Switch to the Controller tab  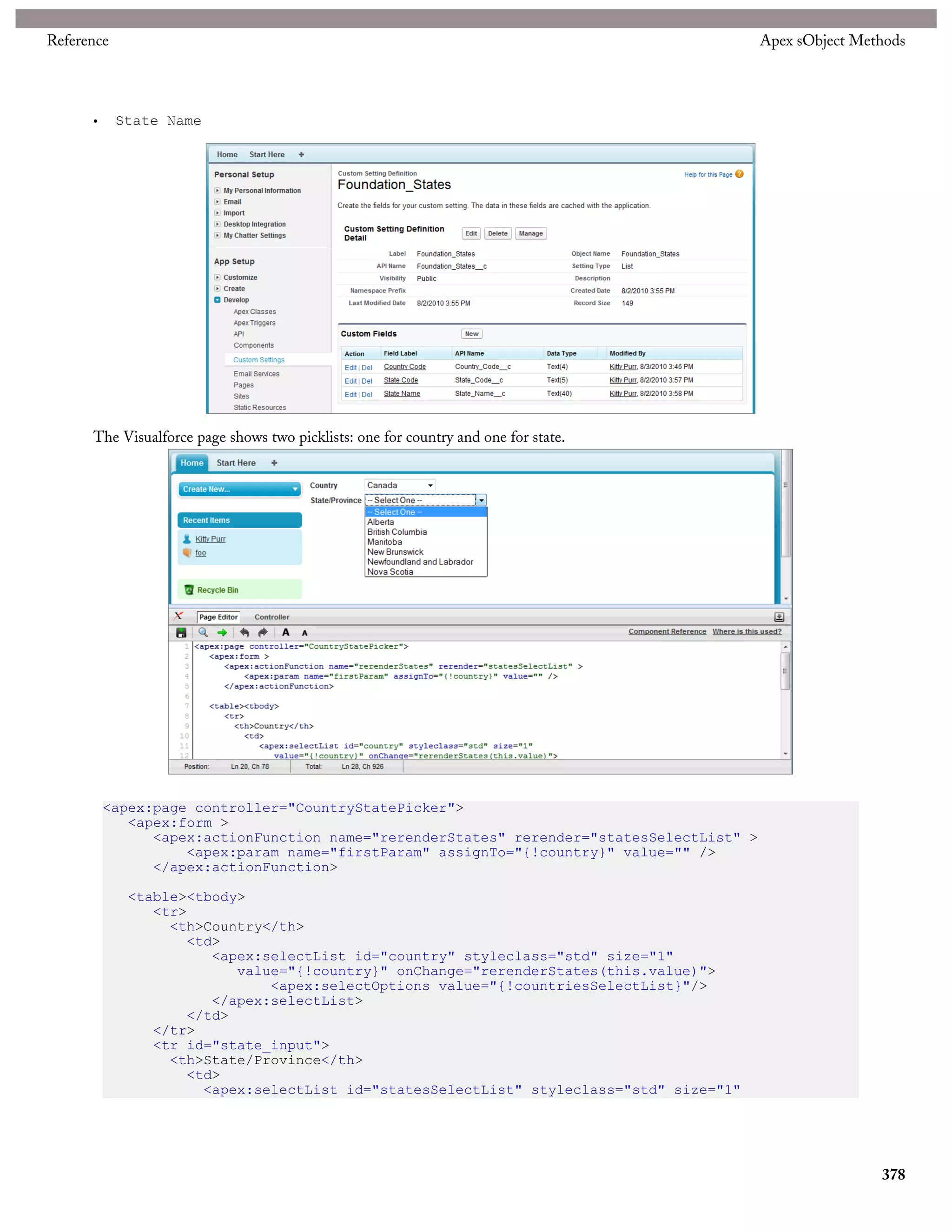coord(272,617)
